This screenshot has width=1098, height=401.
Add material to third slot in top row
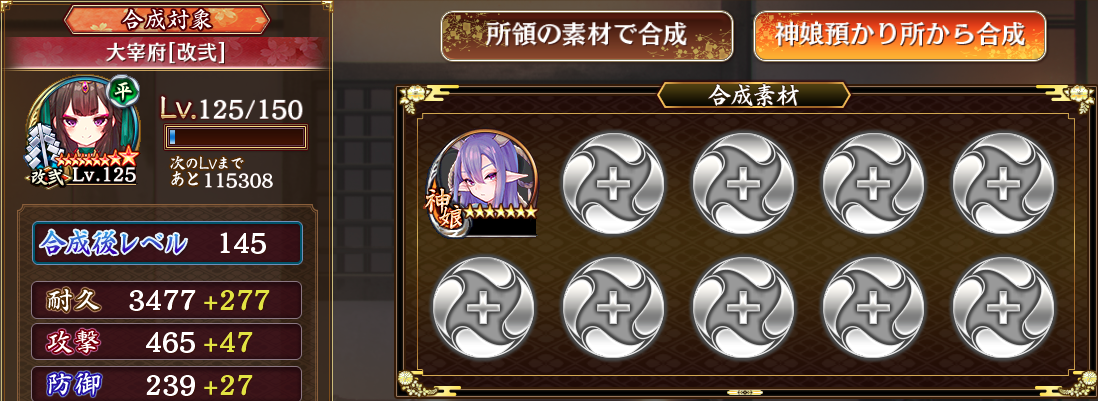click(743, 183)
